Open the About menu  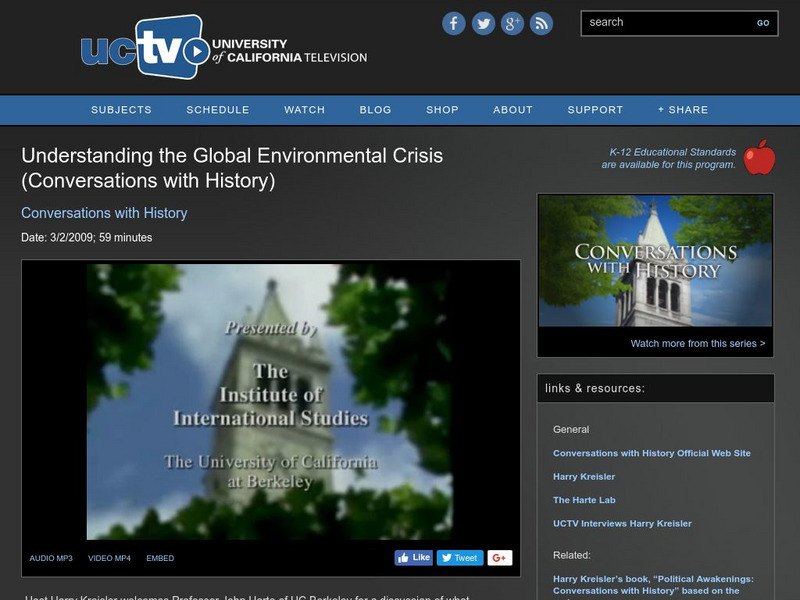coord(513,110)
